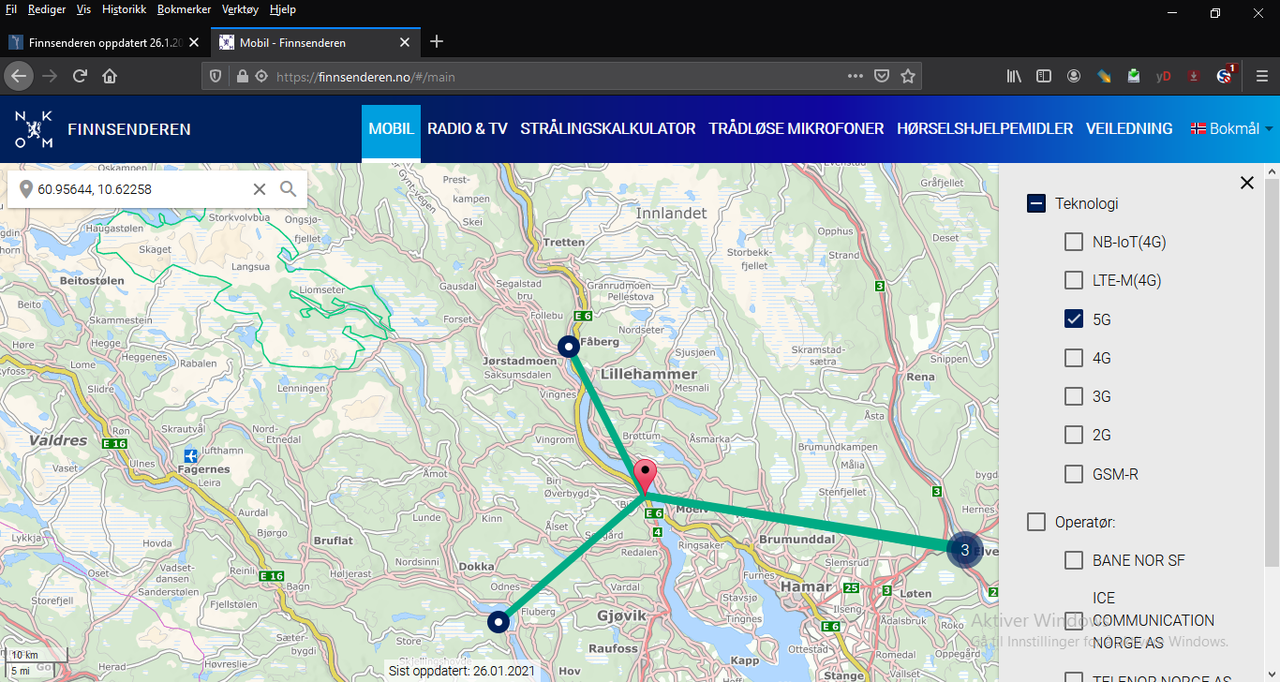The width and height of the screenshot is (1280, 682).
Task: Enable the NB-IoT(4G) checkbox
Action: click(1073, 242)
